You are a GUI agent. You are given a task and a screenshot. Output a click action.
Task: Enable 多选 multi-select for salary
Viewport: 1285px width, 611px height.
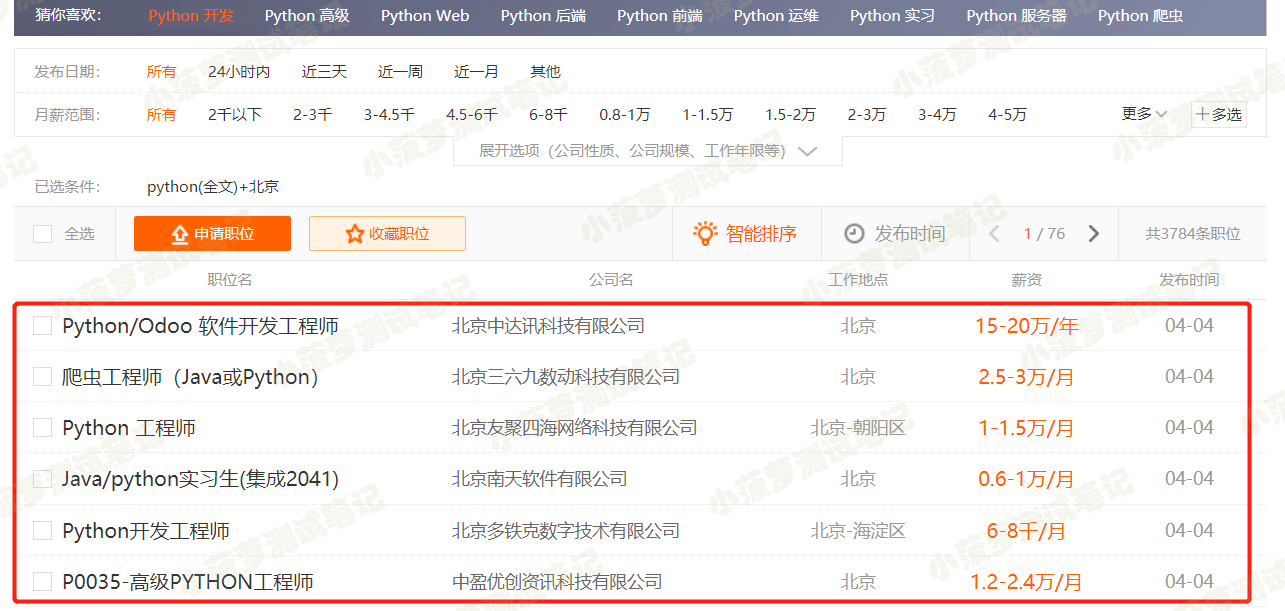click(x=1219, y=115)
